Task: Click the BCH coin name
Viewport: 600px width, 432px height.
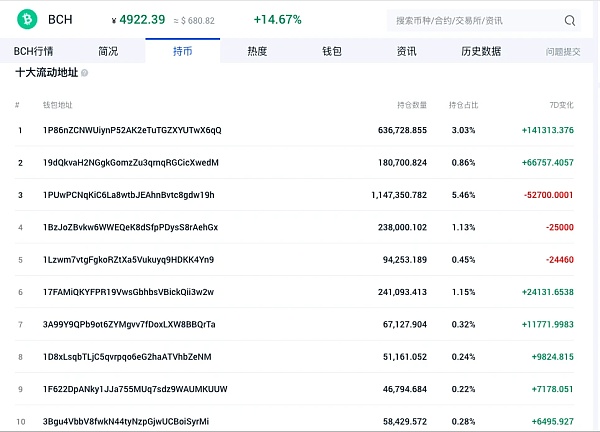Action: point(60,20)
